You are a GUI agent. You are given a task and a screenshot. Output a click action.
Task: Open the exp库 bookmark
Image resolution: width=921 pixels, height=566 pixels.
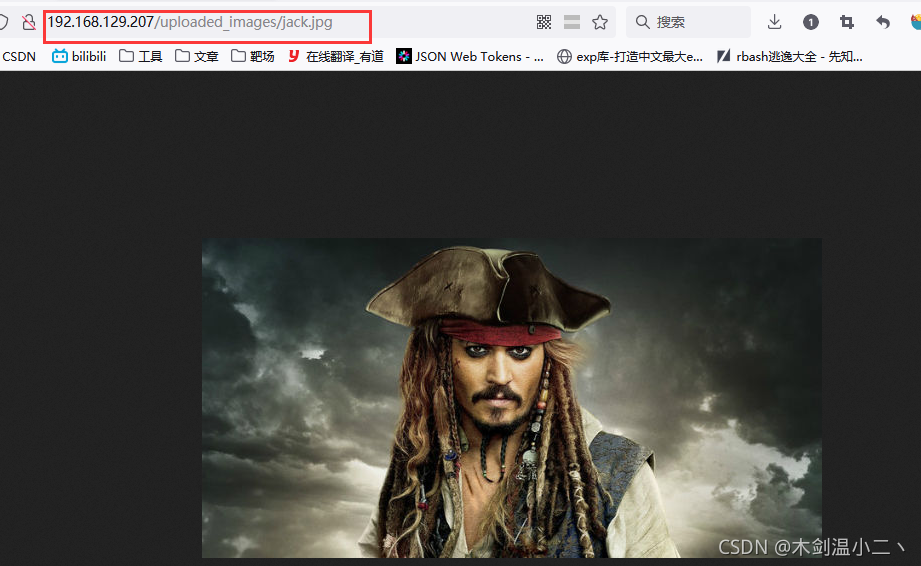[x=630, y=56]
